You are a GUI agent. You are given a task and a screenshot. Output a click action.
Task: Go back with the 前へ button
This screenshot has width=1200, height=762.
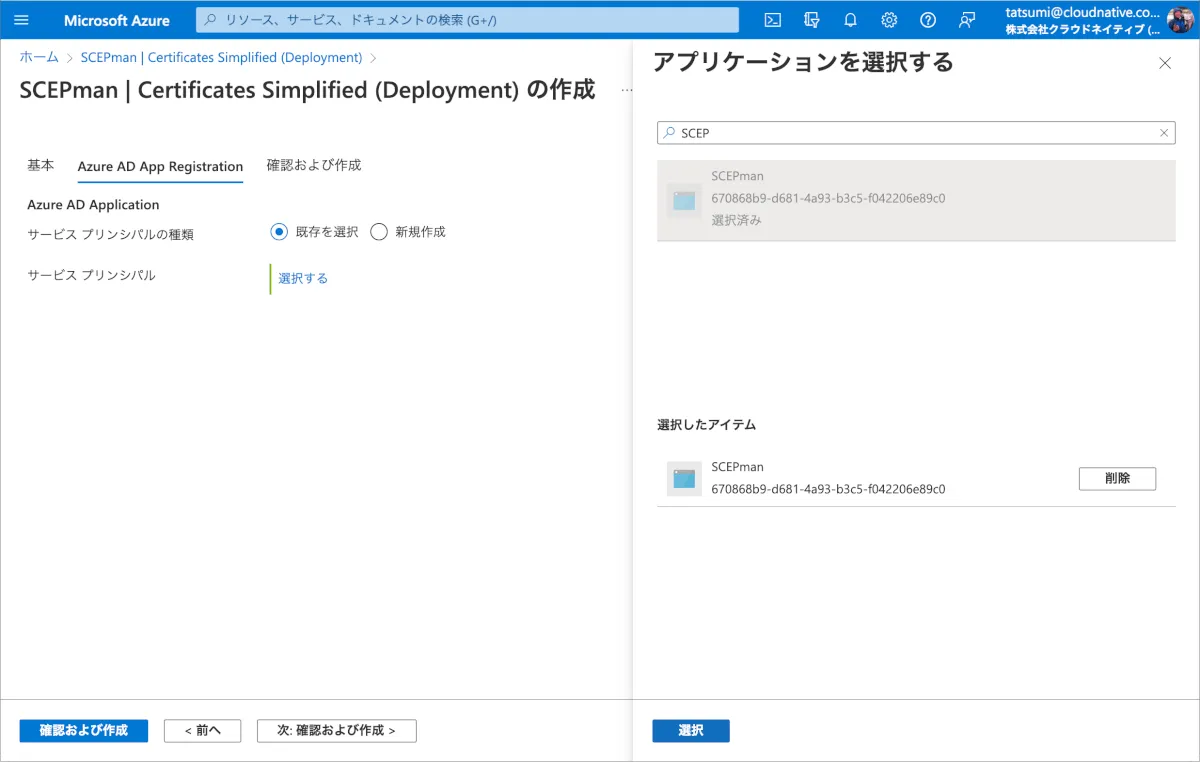202,730
